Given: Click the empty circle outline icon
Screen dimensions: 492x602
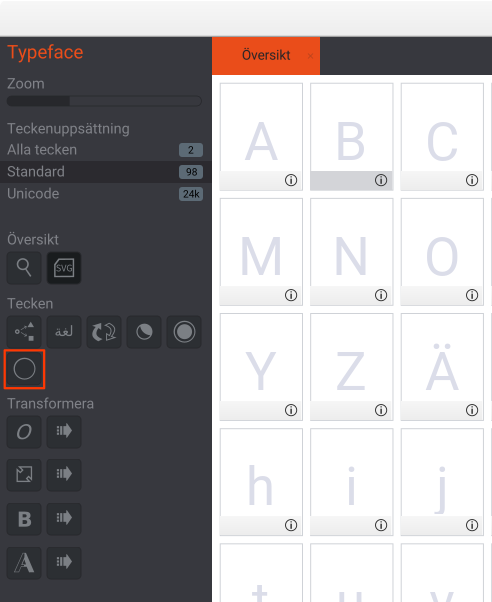Looking at the screenshot, I should pyautogui.click(x=24, y=369).
